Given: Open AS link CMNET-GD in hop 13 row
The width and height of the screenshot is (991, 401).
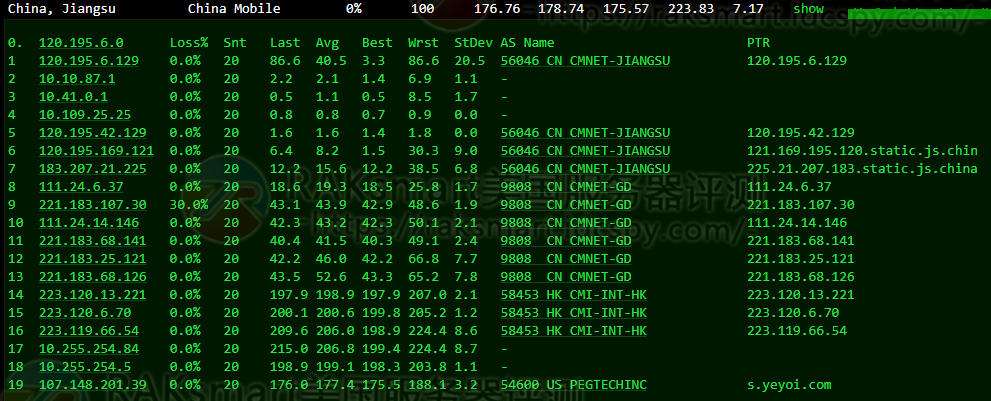Looking at the screenshot, I should point(566,277).
